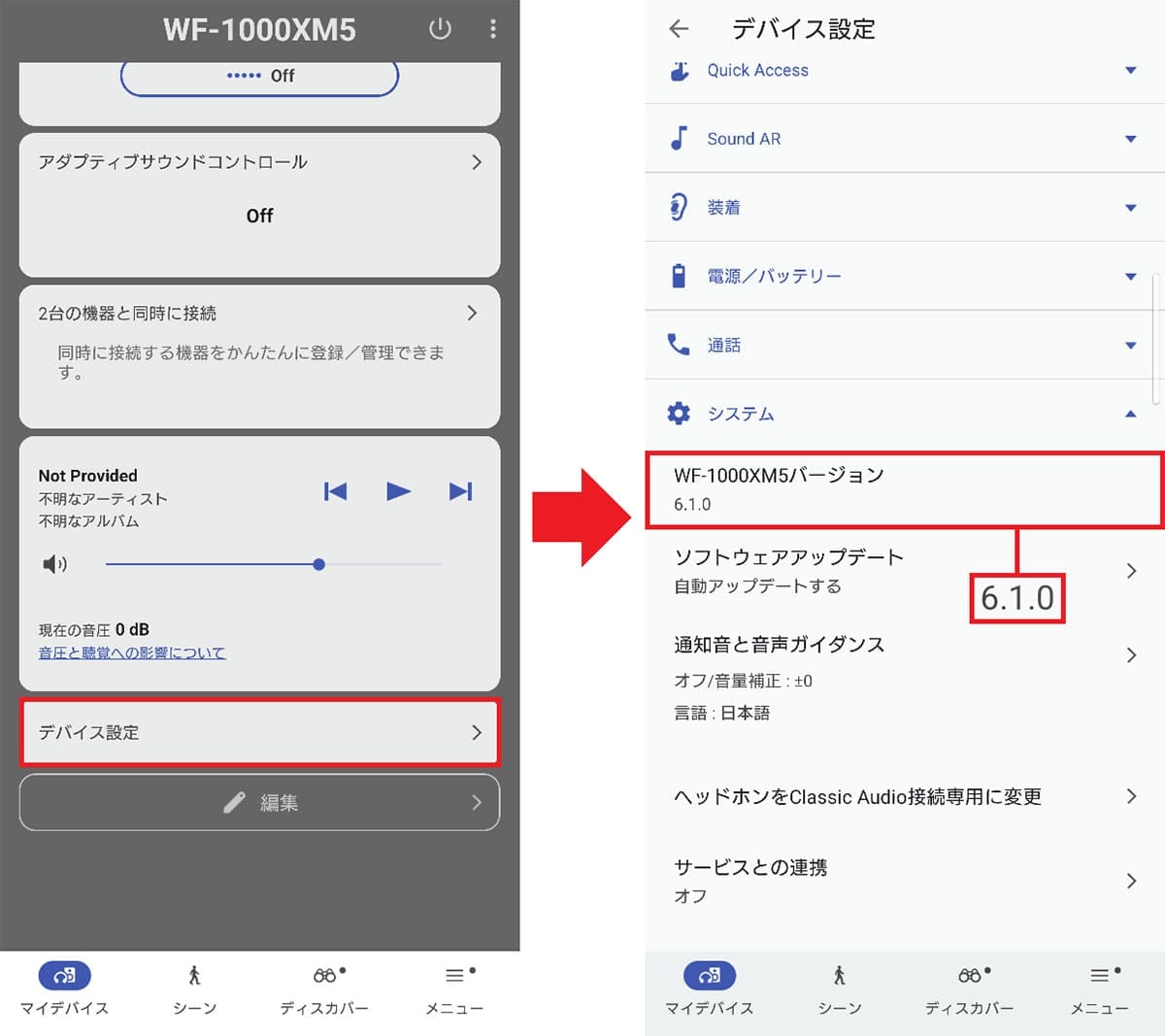Click the gear icon beside システム
Screen dimensions: 1165x1036
pyautogui.click(x=679, y=413)
